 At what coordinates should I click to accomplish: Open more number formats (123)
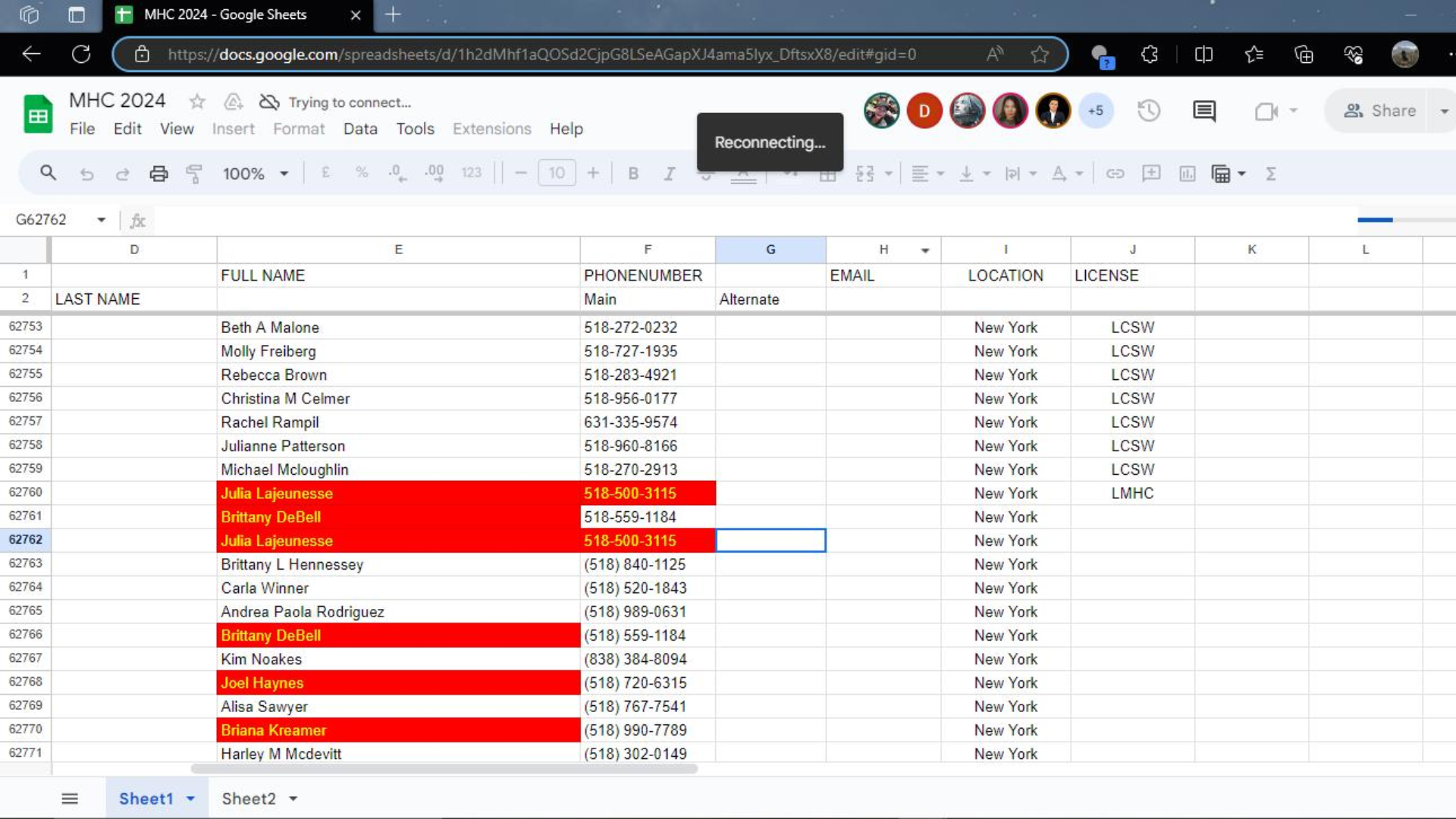(x=472, y=173)
